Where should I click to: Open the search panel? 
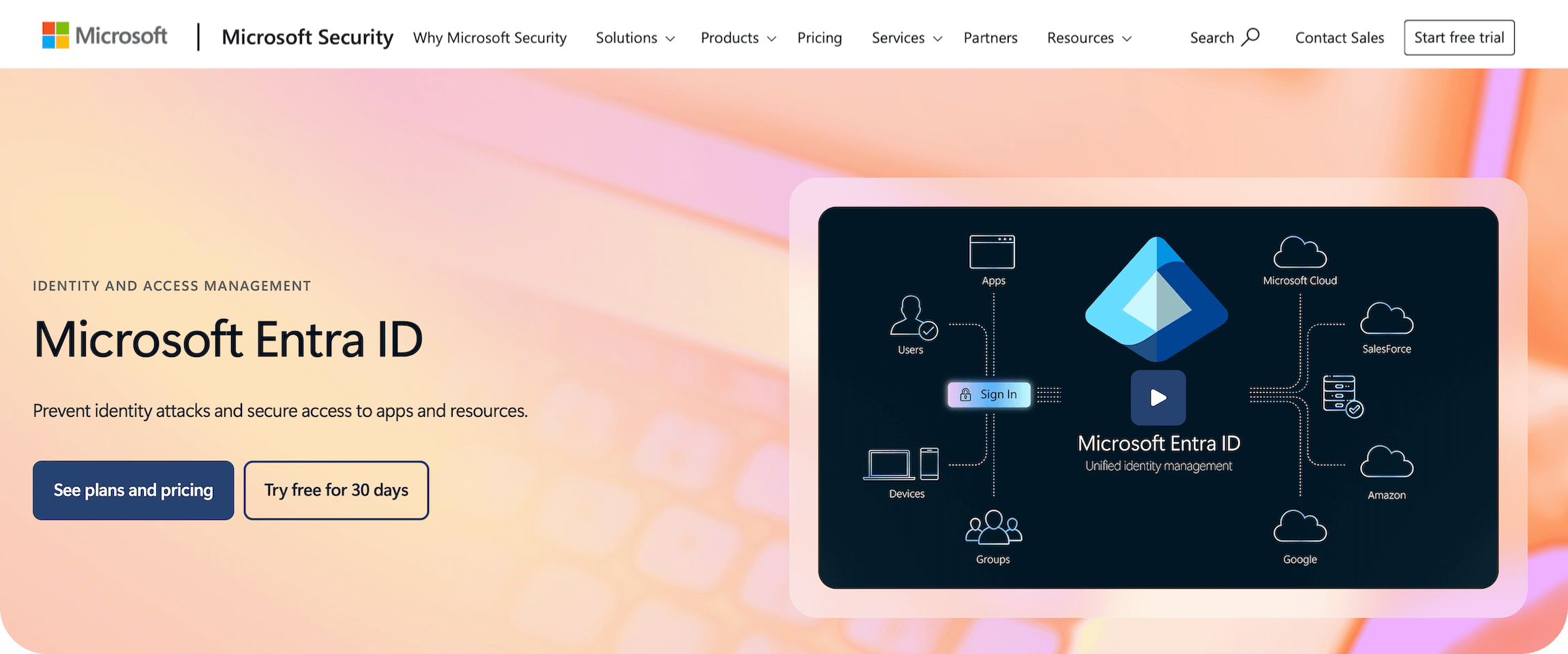click(x=1224, y=37)
